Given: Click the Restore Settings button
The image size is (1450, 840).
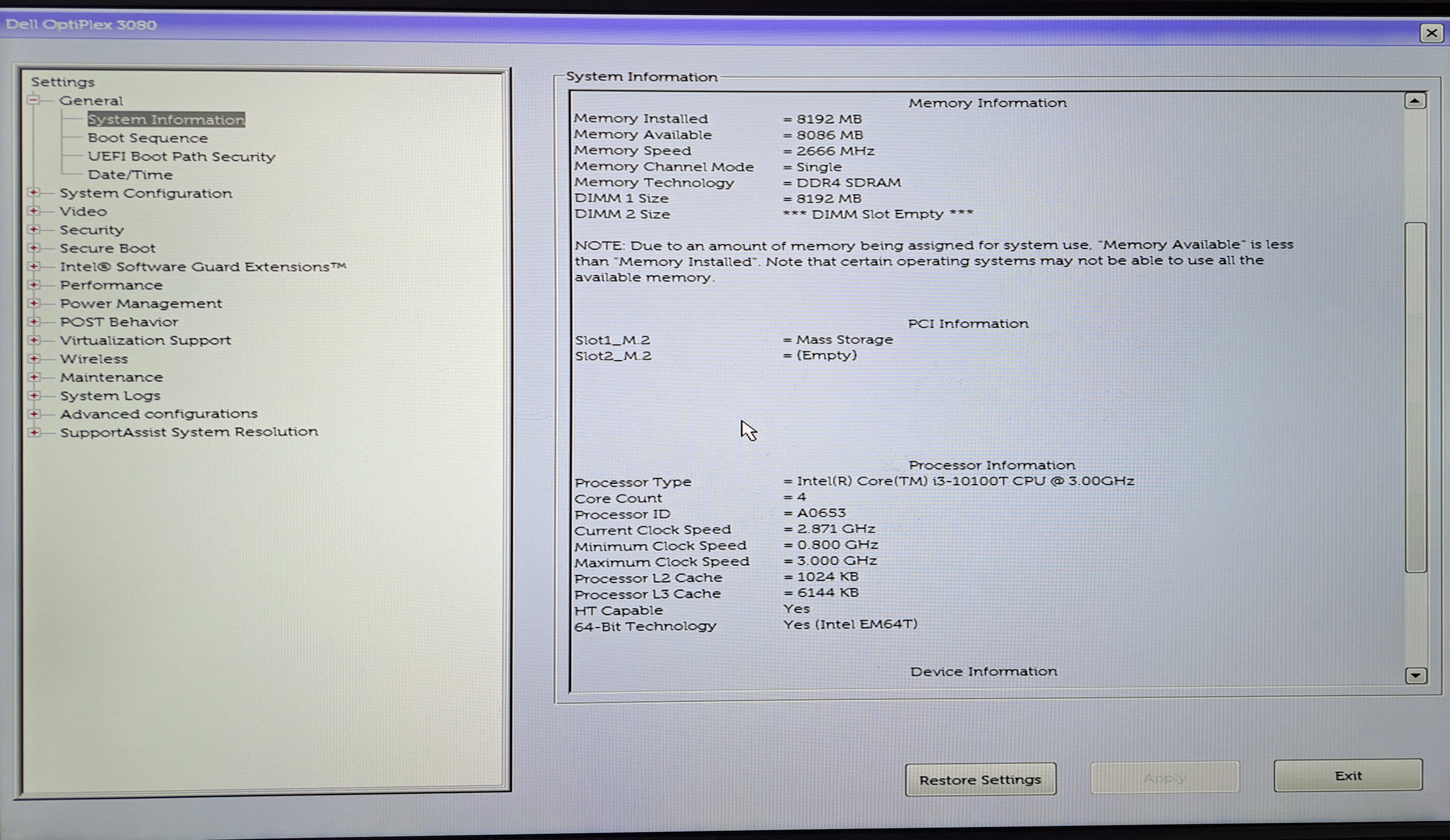Looking at the screenshot, I should point(981,780).
